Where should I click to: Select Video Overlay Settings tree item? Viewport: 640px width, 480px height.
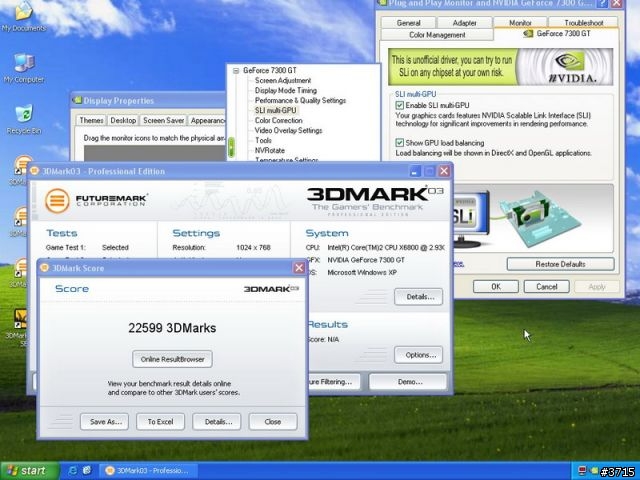[288, 130]
